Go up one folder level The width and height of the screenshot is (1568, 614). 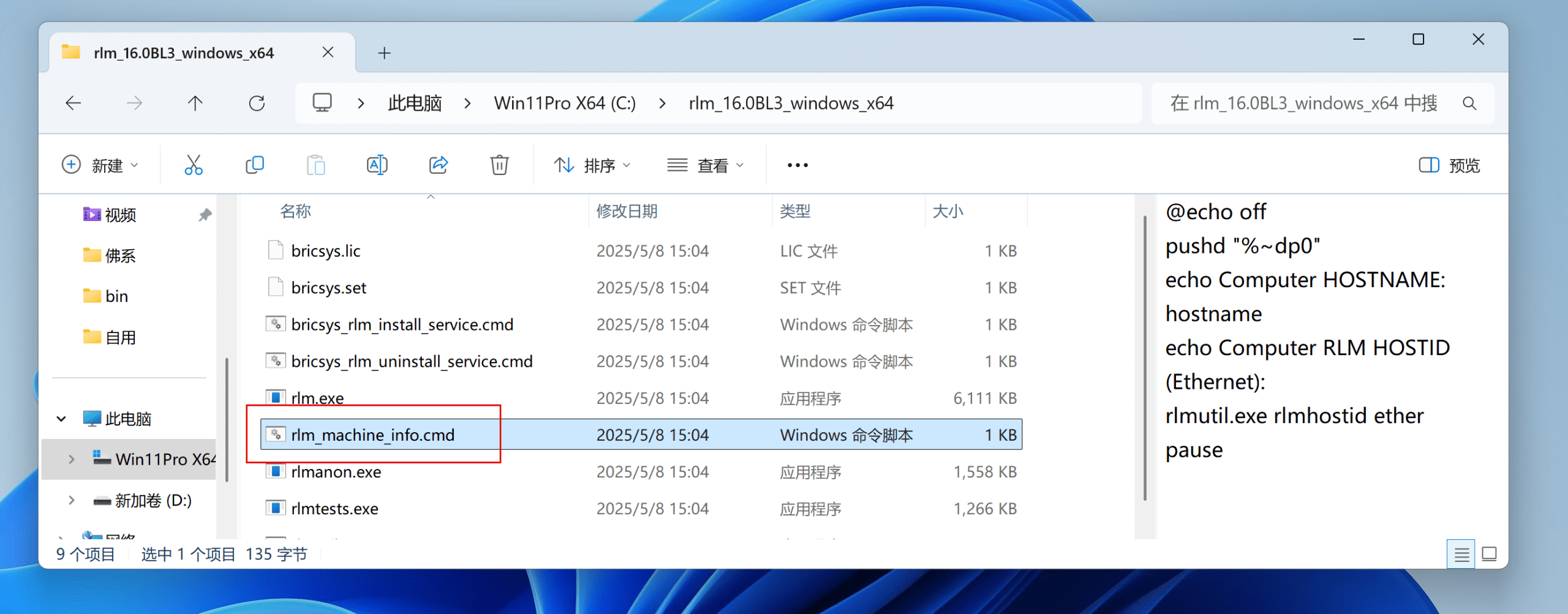tap(195, 103)
